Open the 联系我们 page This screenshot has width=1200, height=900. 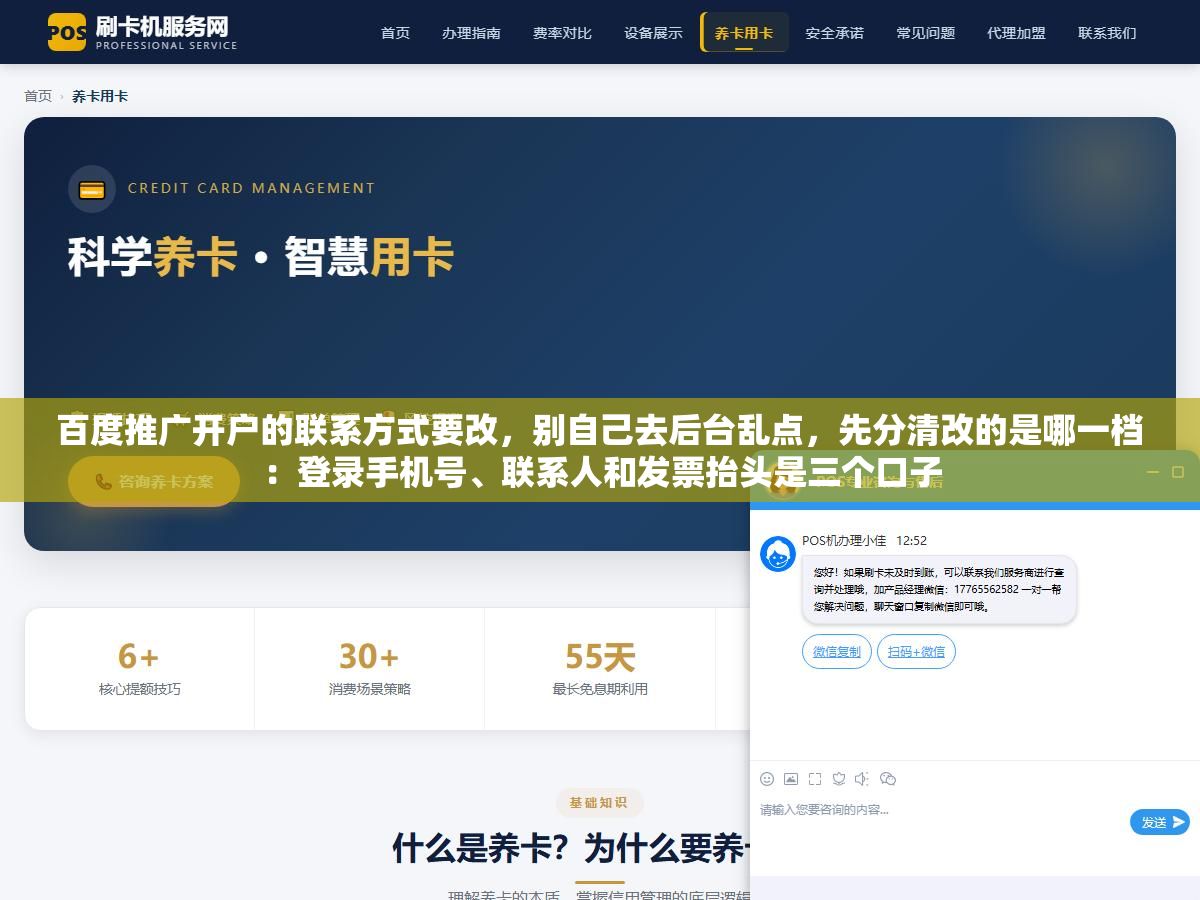pyautogui.click(x=1107, y=33)
